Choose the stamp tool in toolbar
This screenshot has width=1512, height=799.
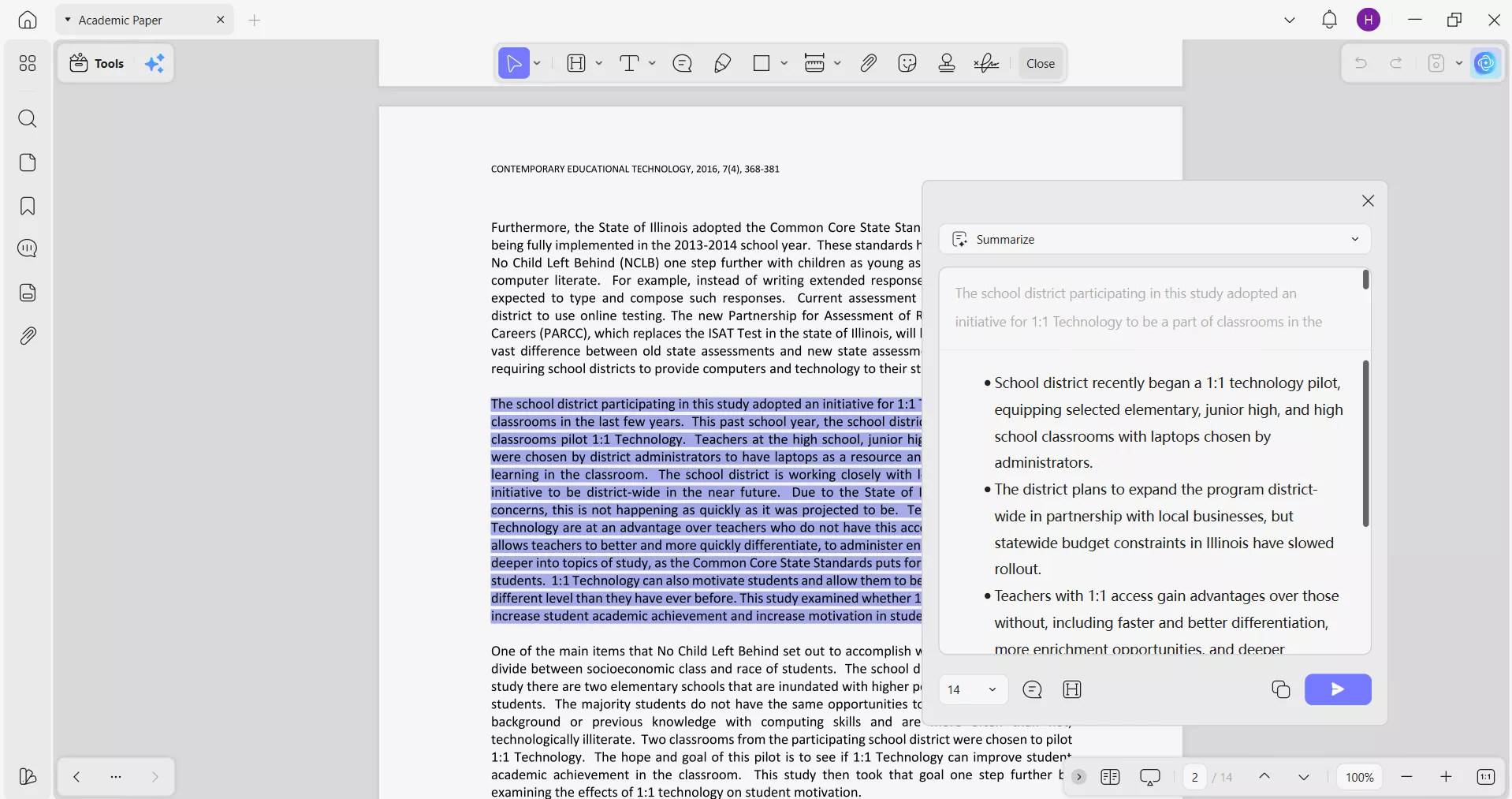pos(947,64)
